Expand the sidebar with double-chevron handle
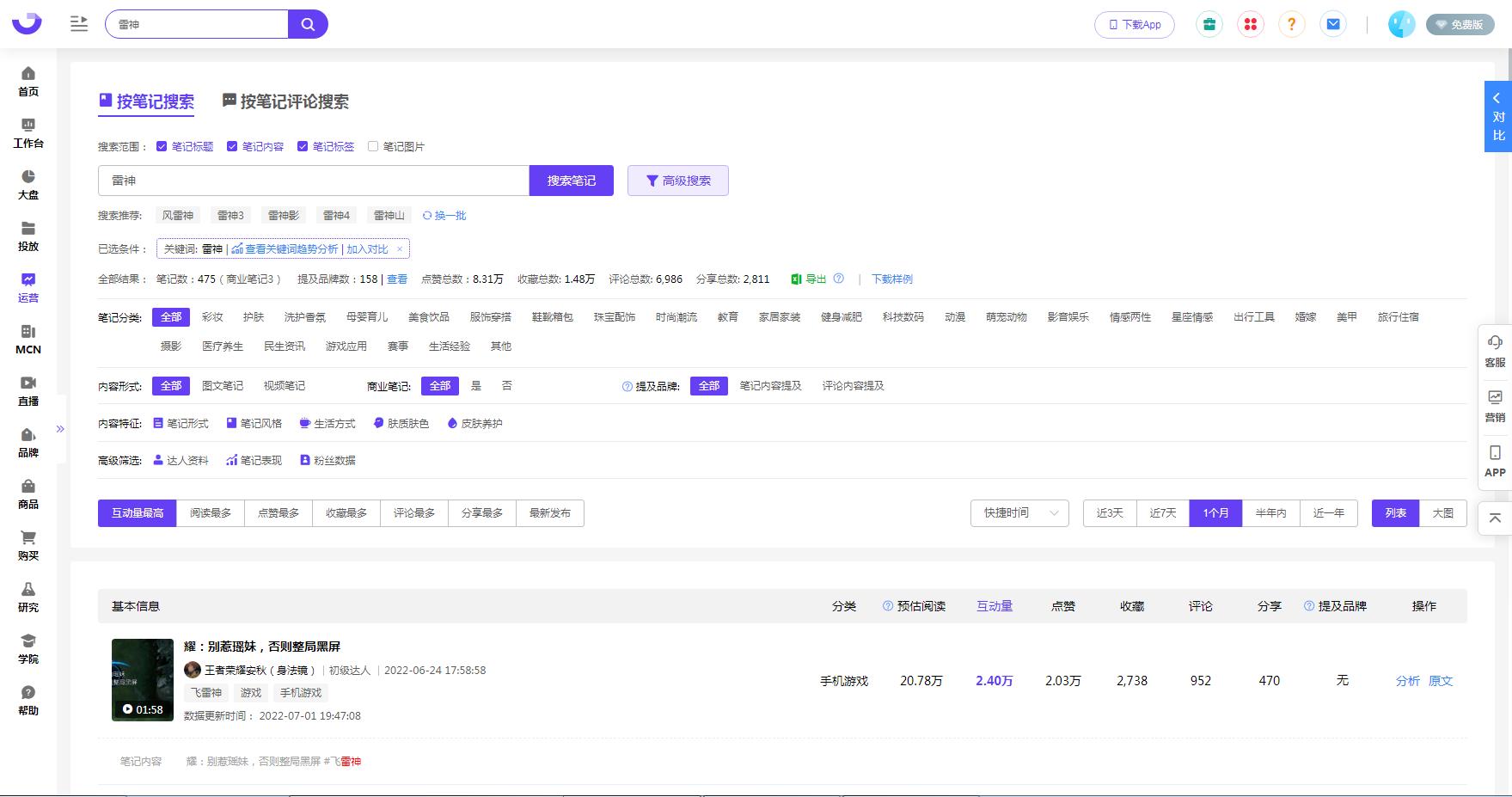Image resolution: width=1512 pixels, height=797 pixels. click(60, 428)
